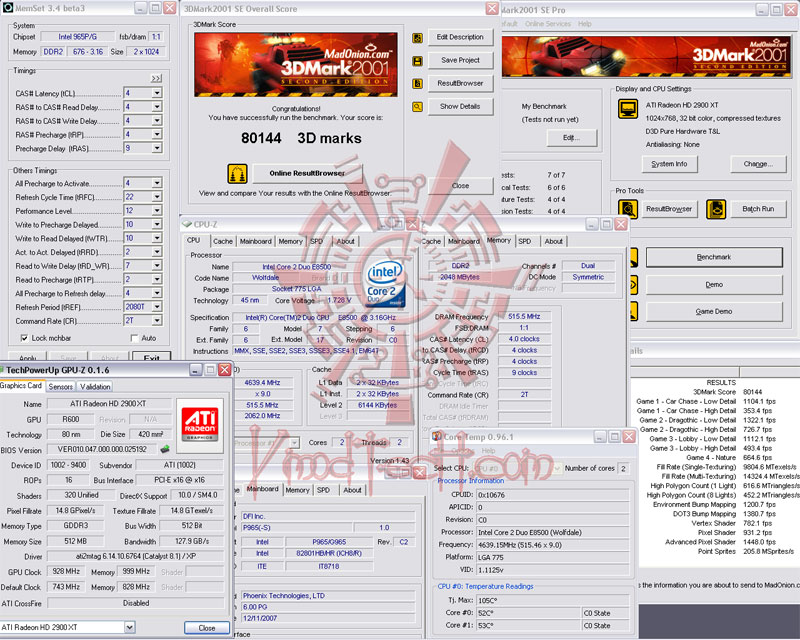Switch to Validation tab in GPU-Z
Screen dimensions: 800x640
pos(95,387)
